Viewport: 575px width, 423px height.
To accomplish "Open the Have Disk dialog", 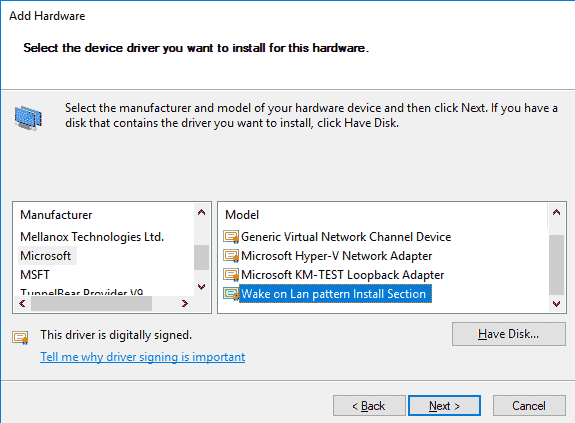I will (x=509, y=334).
